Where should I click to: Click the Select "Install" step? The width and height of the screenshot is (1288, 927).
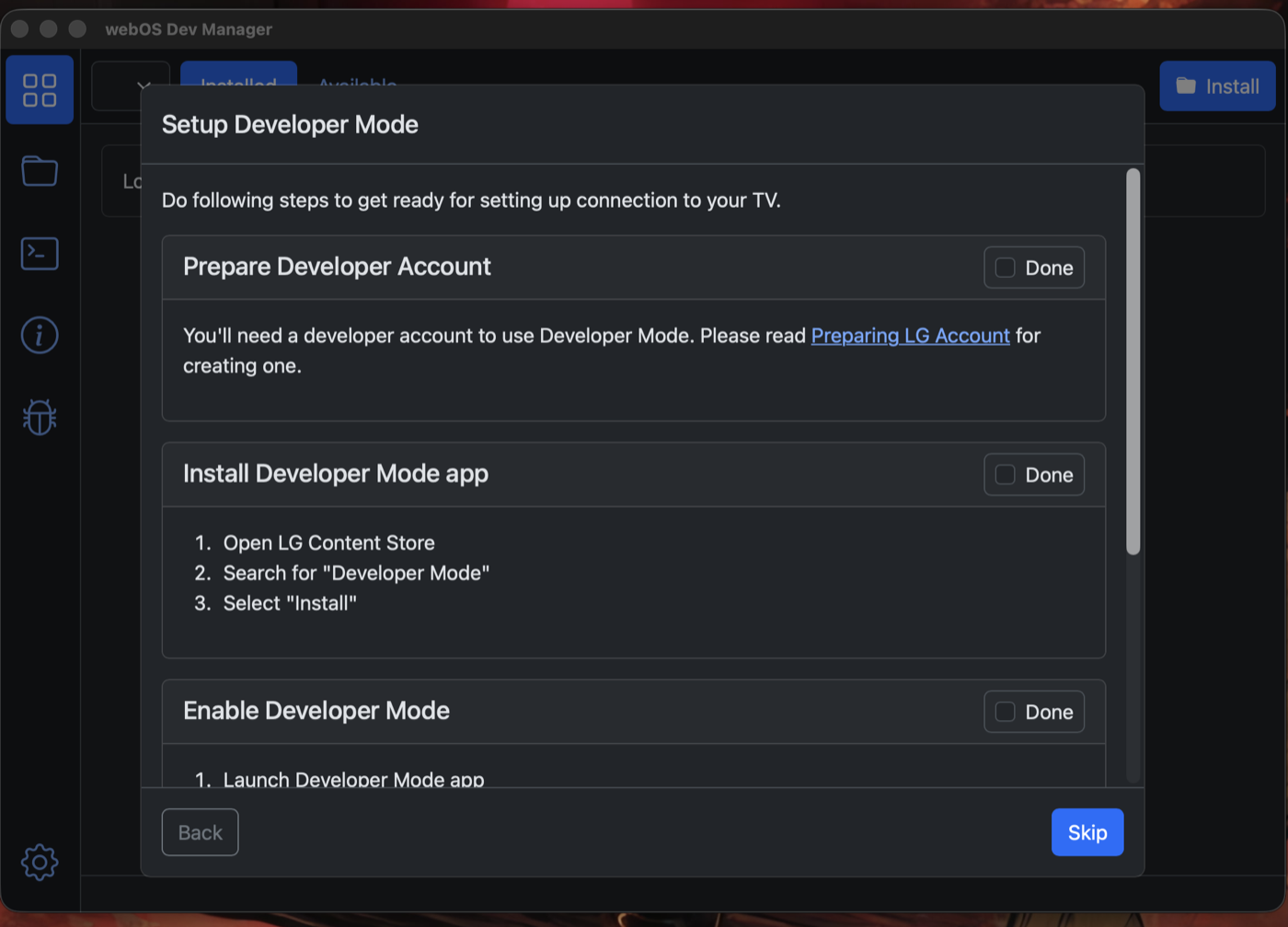290,603
